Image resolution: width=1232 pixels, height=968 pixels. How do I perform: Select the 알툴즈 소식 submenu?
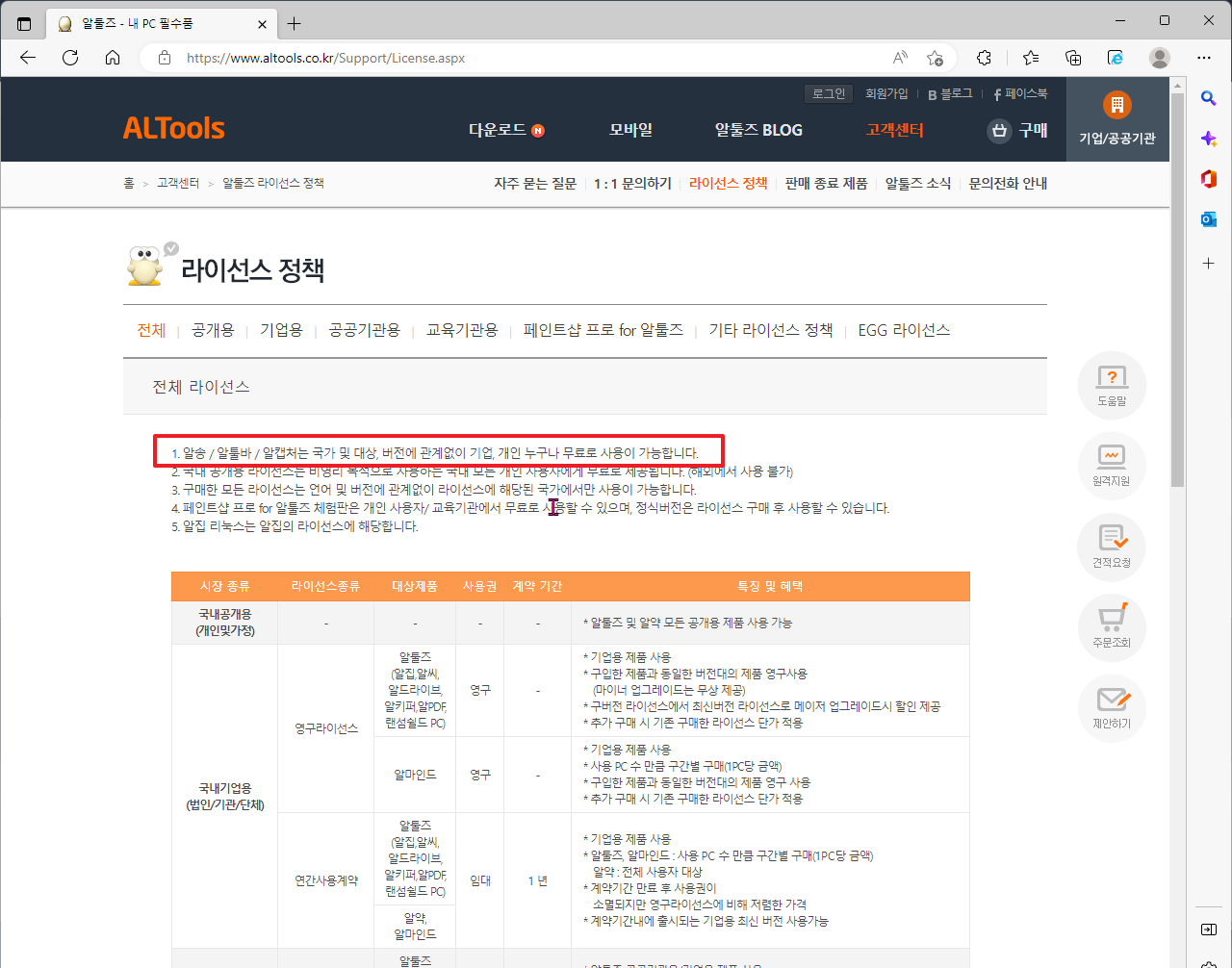[x=918, y=183]
